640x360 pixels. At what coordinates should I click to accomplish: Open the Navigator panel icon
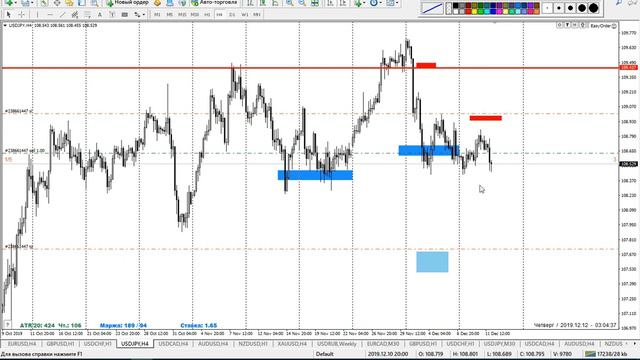point(69,3)
